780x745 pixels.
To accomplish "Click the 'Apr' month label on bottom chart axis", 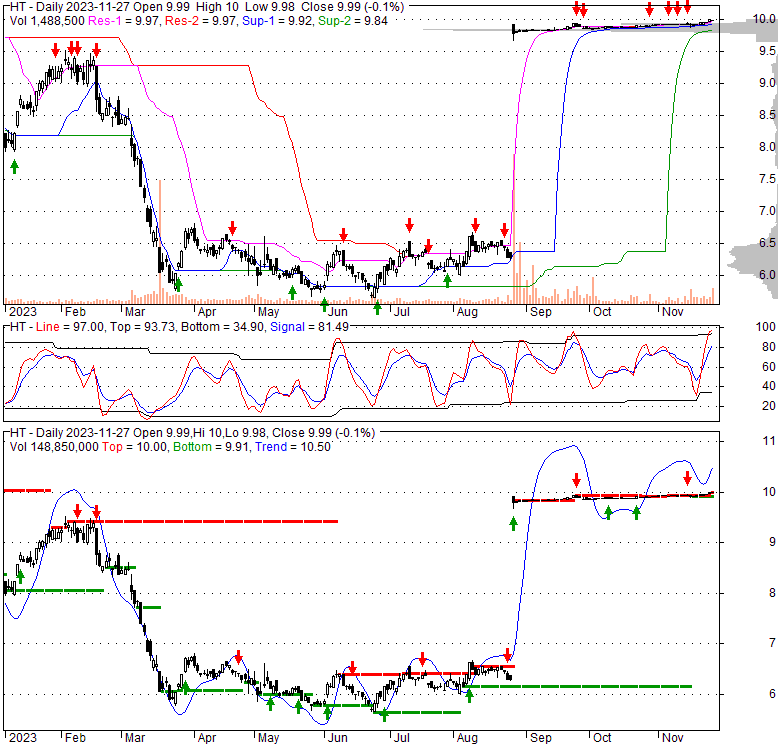I will click(206, 738).
